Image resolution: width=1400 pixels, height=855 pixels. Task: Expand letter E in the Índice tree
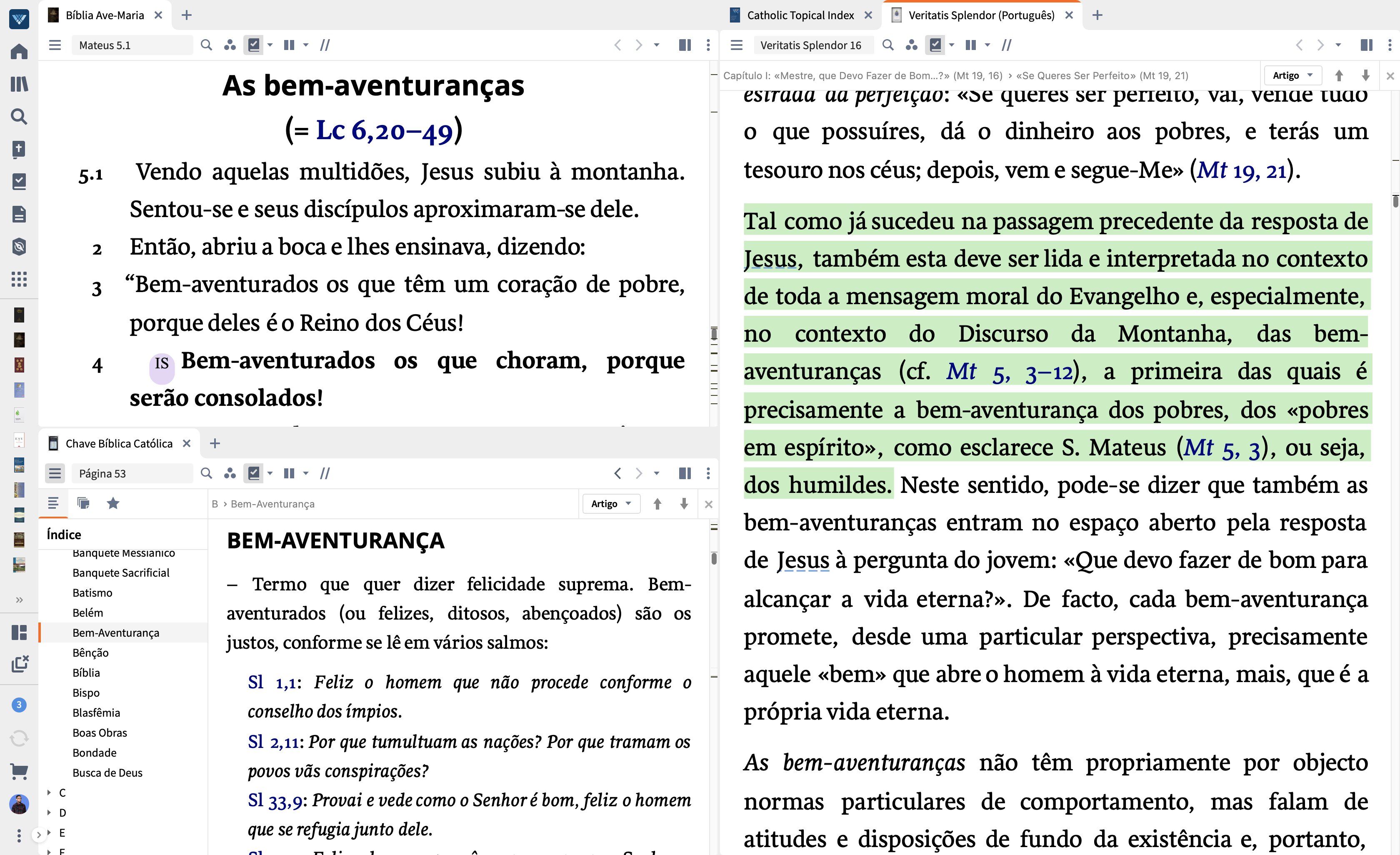tap(49, 832)
